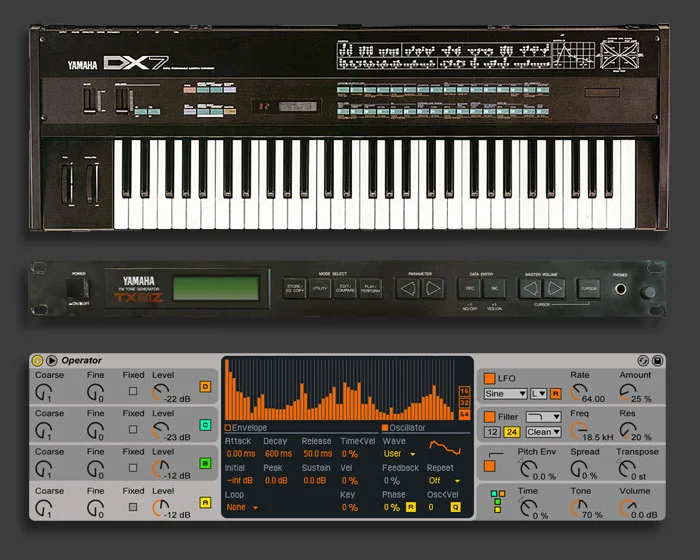Open the LFO Sine waveform dropdown
The width and height of the screenshot is (700, 560).
coord(505,393)
